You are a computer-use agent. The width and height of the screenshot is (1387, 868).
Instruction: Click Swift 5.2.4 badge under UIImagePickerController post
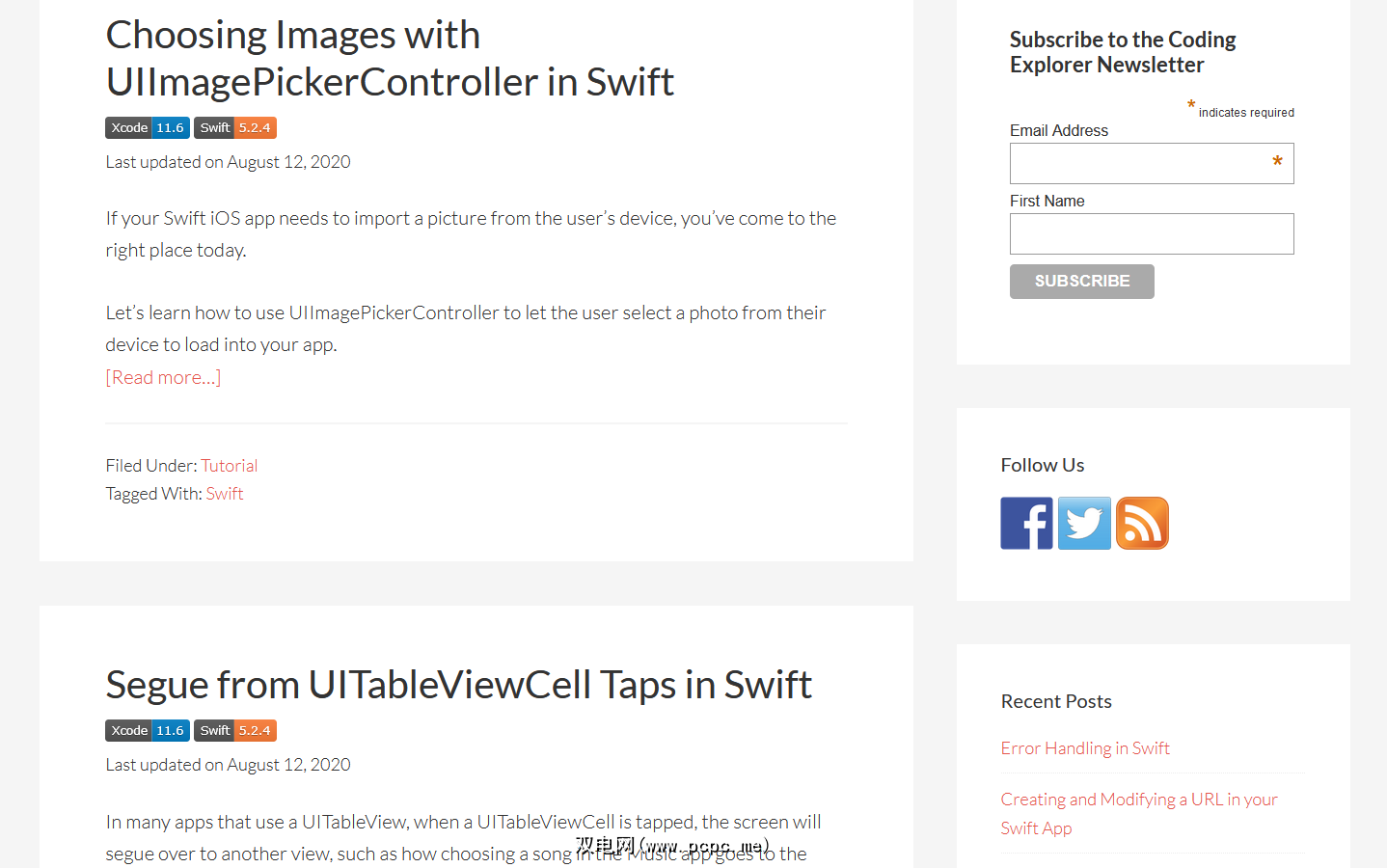click(x=235, y=127)
